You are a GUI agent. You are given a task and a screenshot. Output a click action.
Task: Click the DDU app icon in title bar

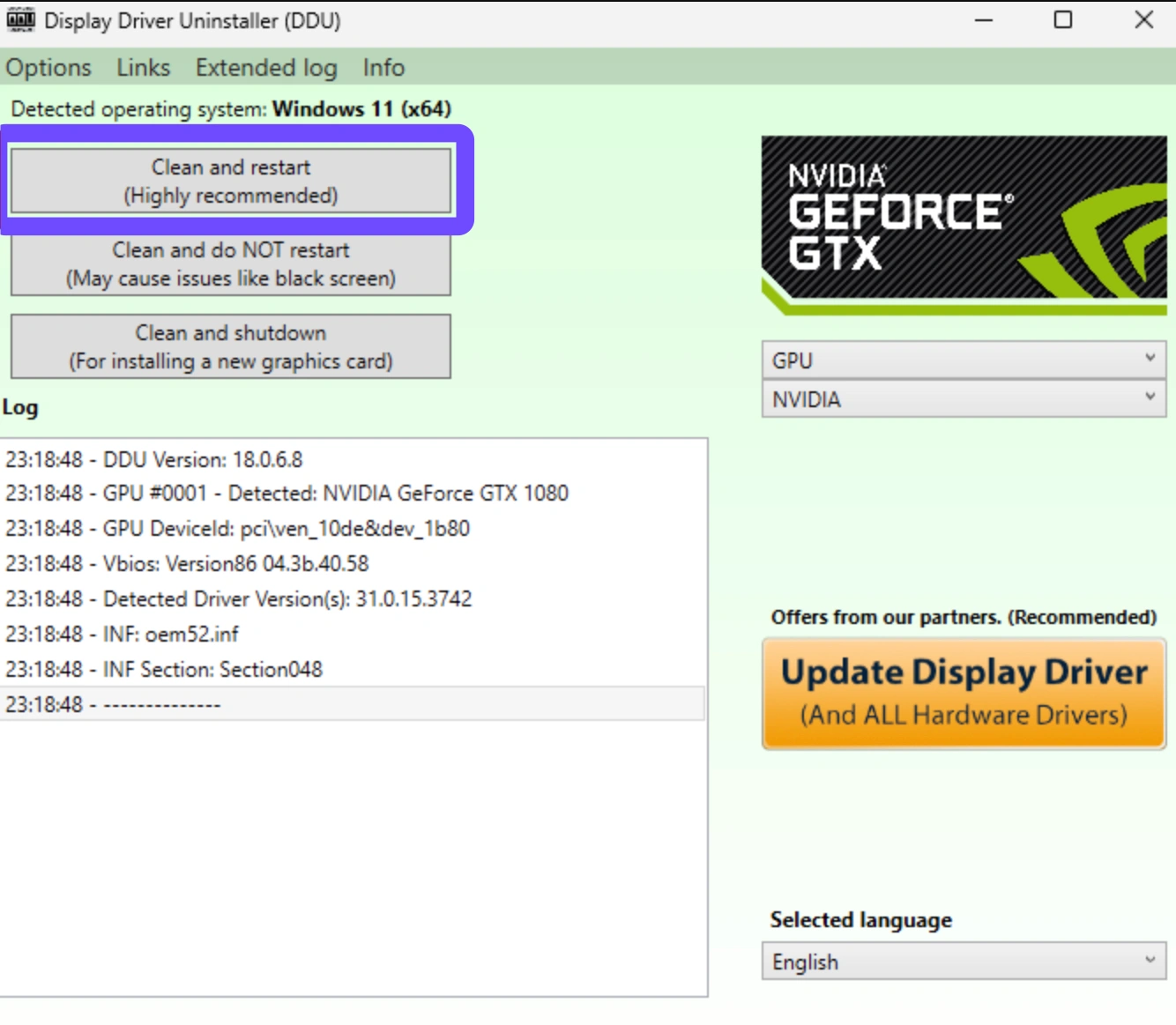[20, 19]
